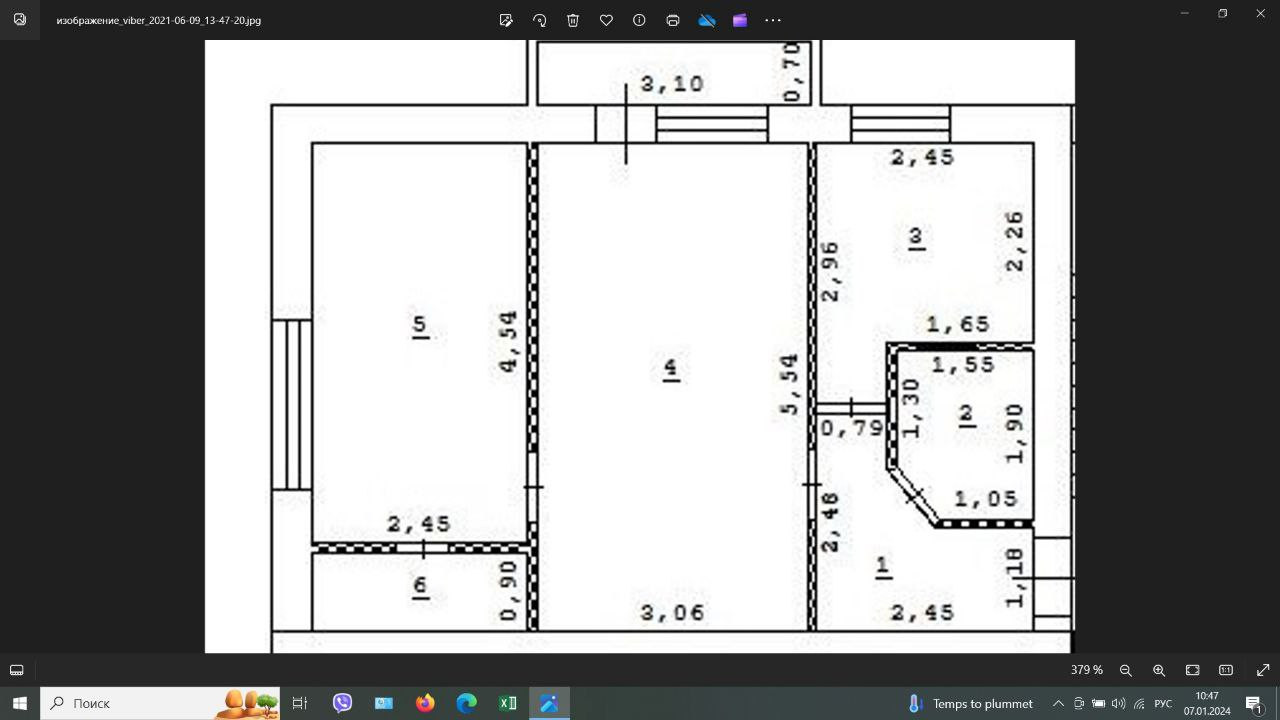Screen dimensions: 1280x720
Task: Fit image to window
Action: pyautogui.click(x=1193, y=670)
